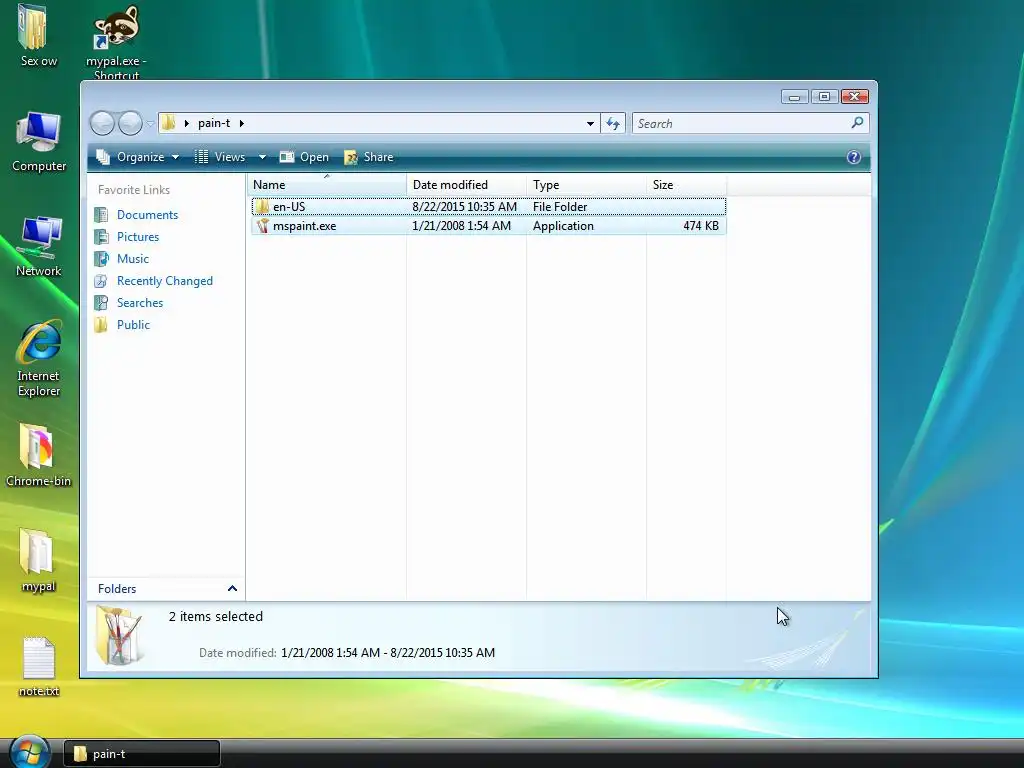
Task: Click the Documents sidebar icon
Action: [101, 215]
